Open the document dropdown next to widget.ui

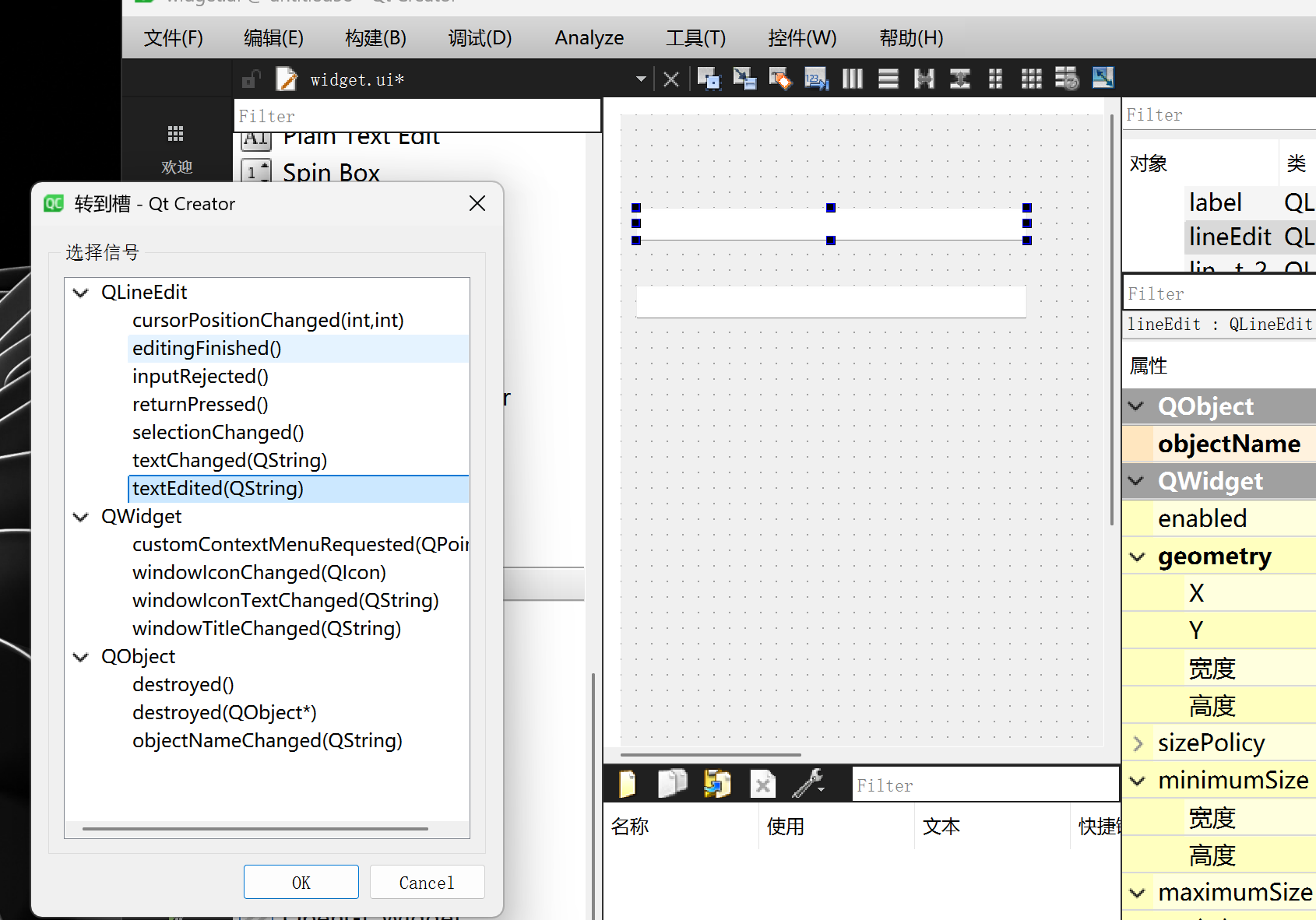tap(640, 79)
